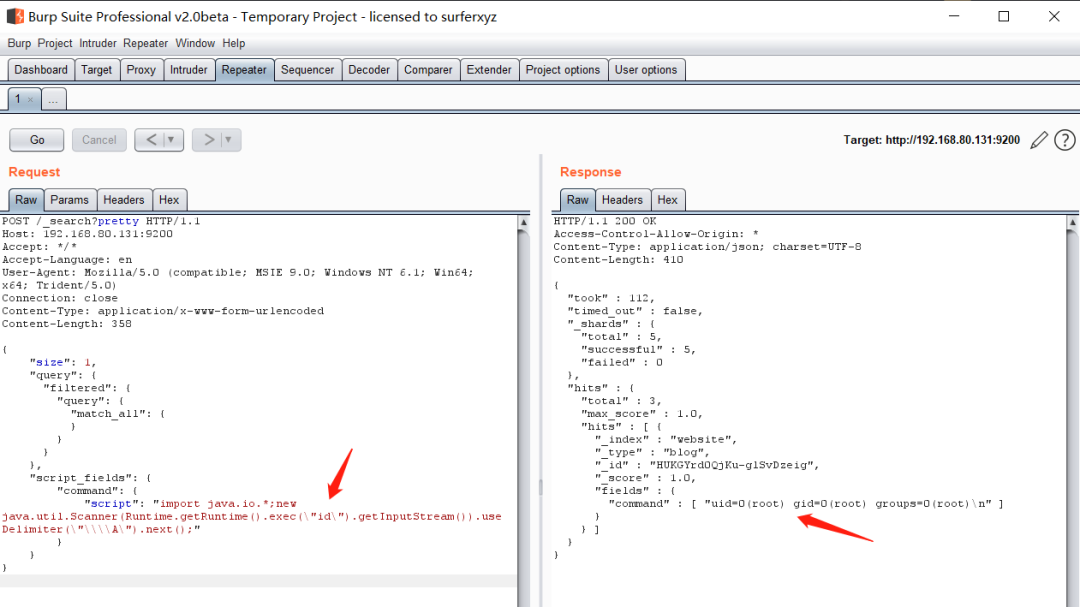Click the "_id" value line in response

point(707,465)
